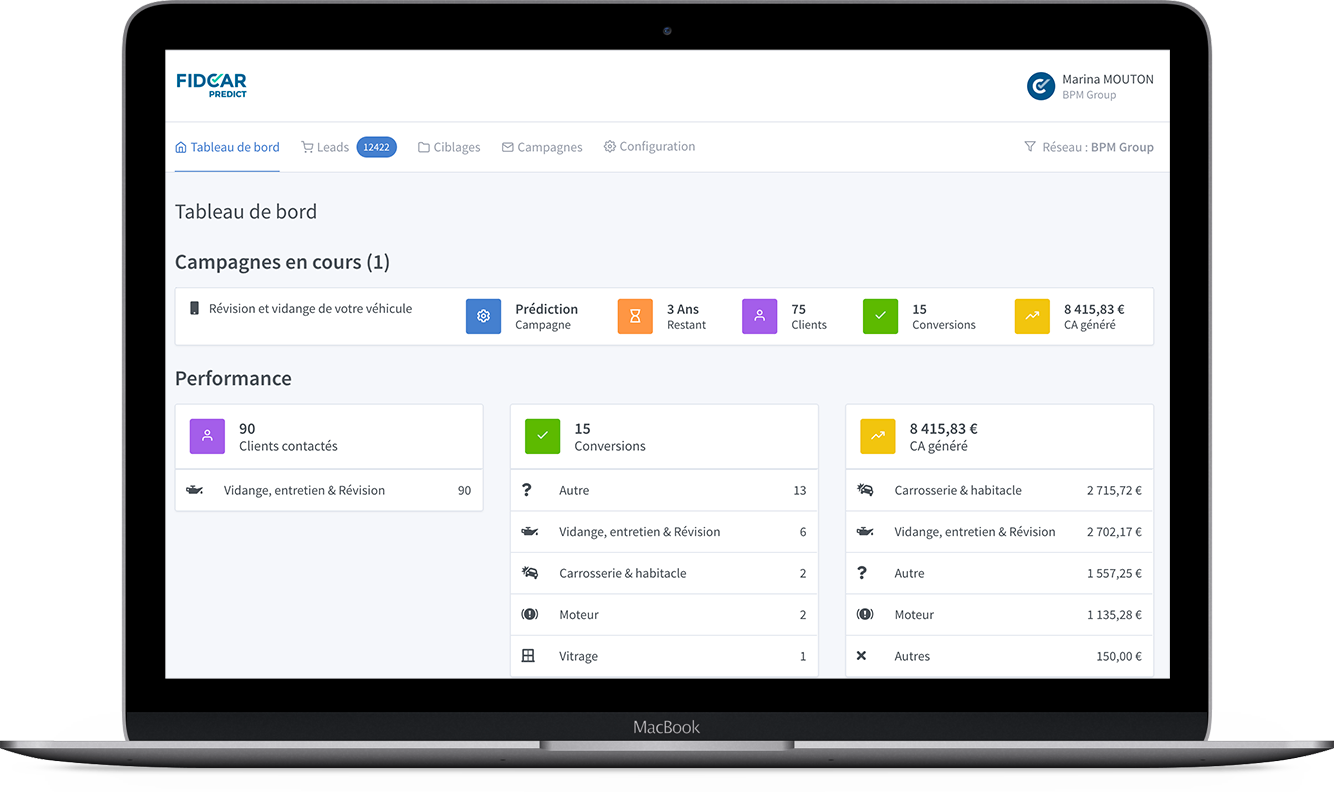The image size is (1334, 792).
Task: Open the Ciblages tab
Action: click(449, 147)
